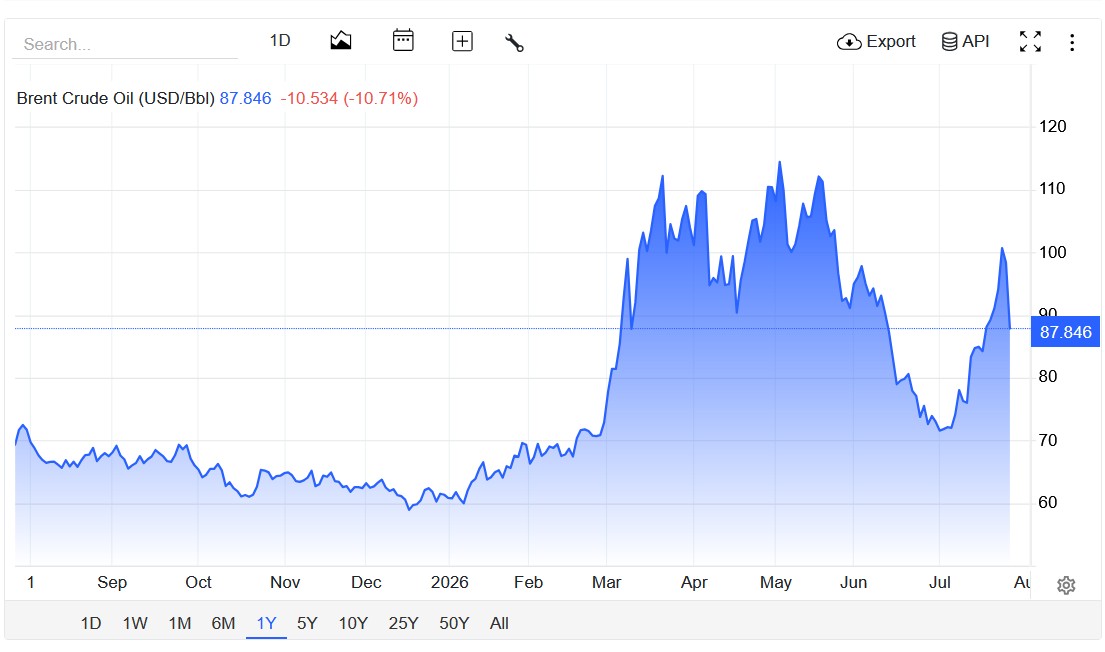Viewport: 1105px width, 652px height.
Task: Click the Search input field
Action: pyautogui.click(x=125, y=44)
